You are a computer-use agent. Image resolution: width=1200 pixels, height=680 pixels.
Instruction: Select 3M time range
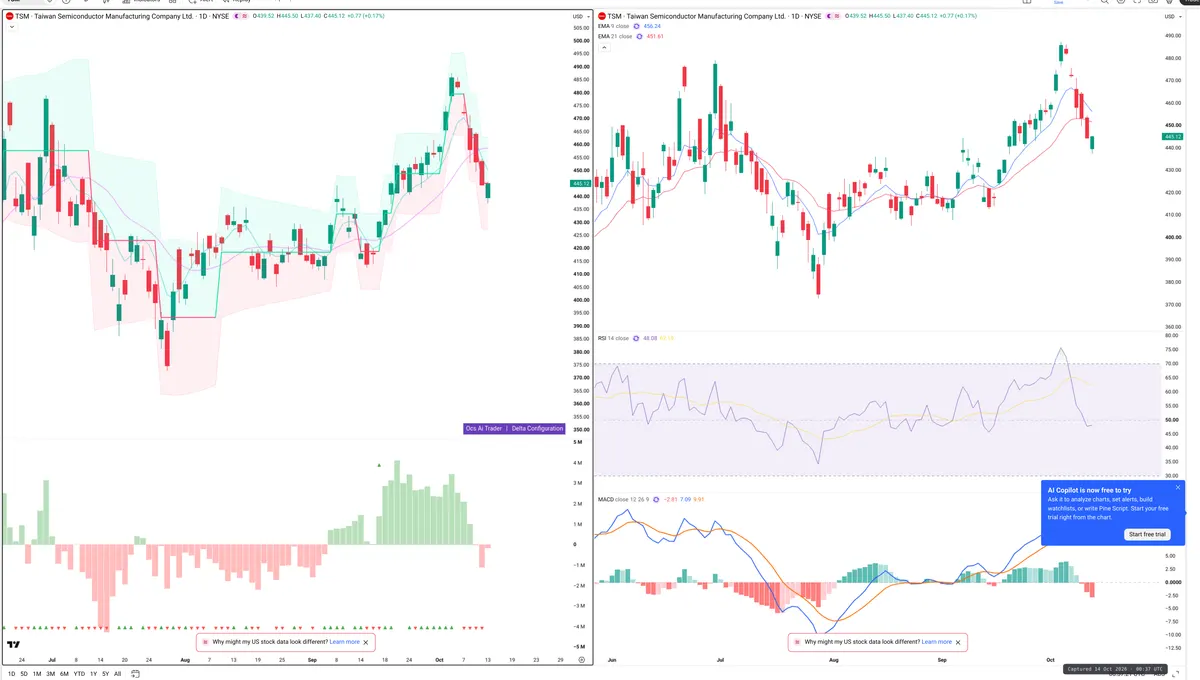tap(50, 674)
